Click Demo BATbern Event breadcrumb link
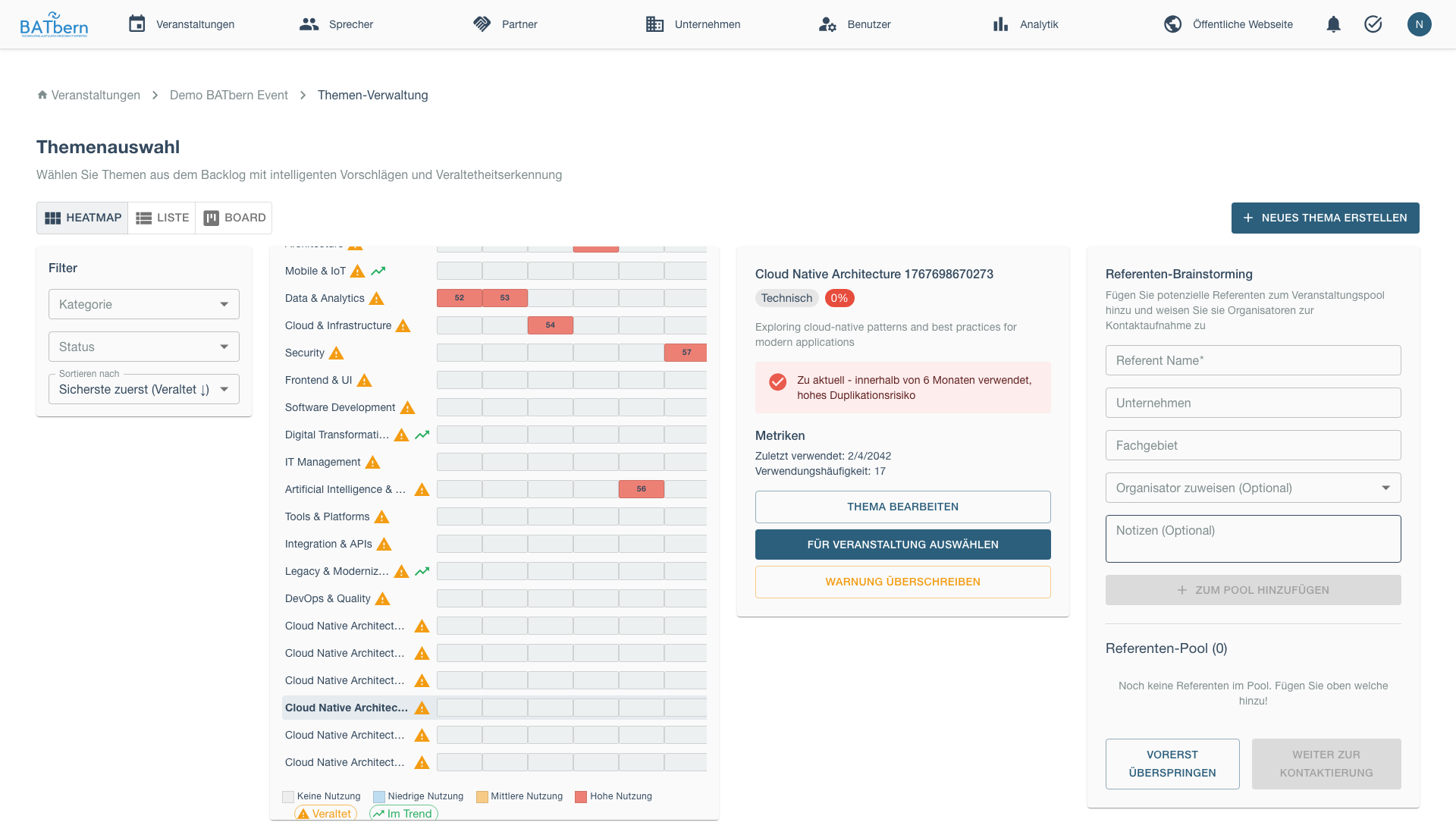 [x=229, y=95]
